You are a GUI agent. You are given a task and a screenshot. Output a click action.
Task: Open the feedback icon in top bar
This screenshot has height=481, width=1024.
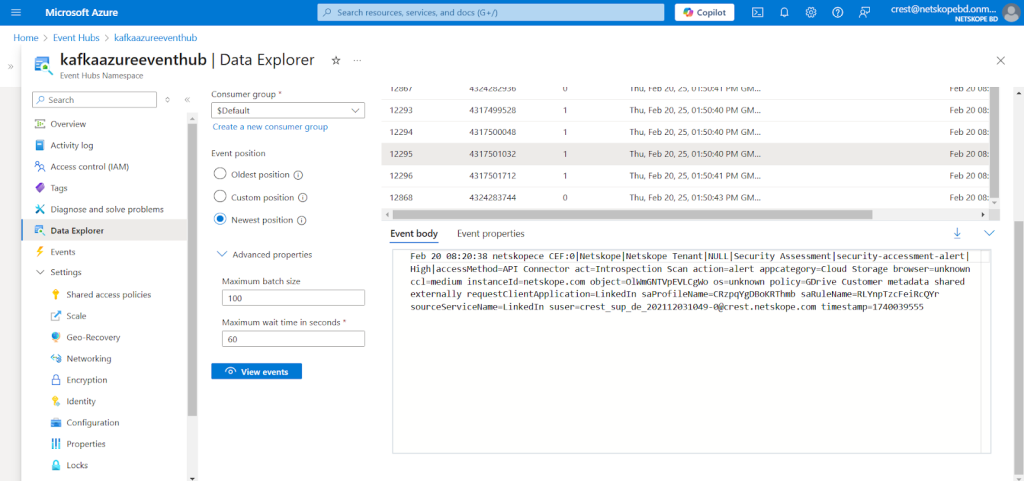pos(865,12)
